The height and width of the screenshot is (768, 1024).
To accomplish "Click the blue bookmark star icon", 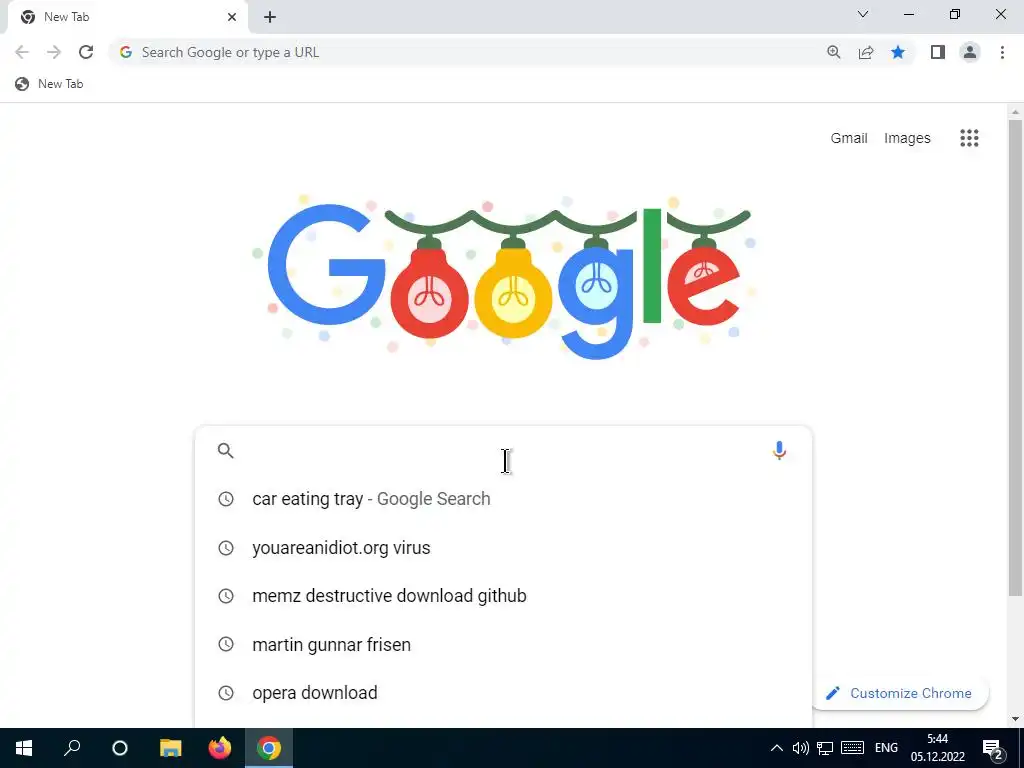I will pyautogui.click(x=898, y=52).
